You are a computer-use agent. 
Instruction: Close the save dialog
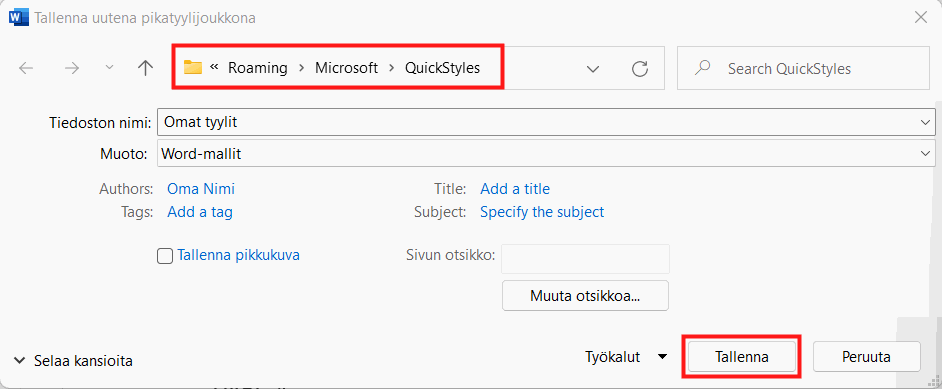[x=920, y=17]
